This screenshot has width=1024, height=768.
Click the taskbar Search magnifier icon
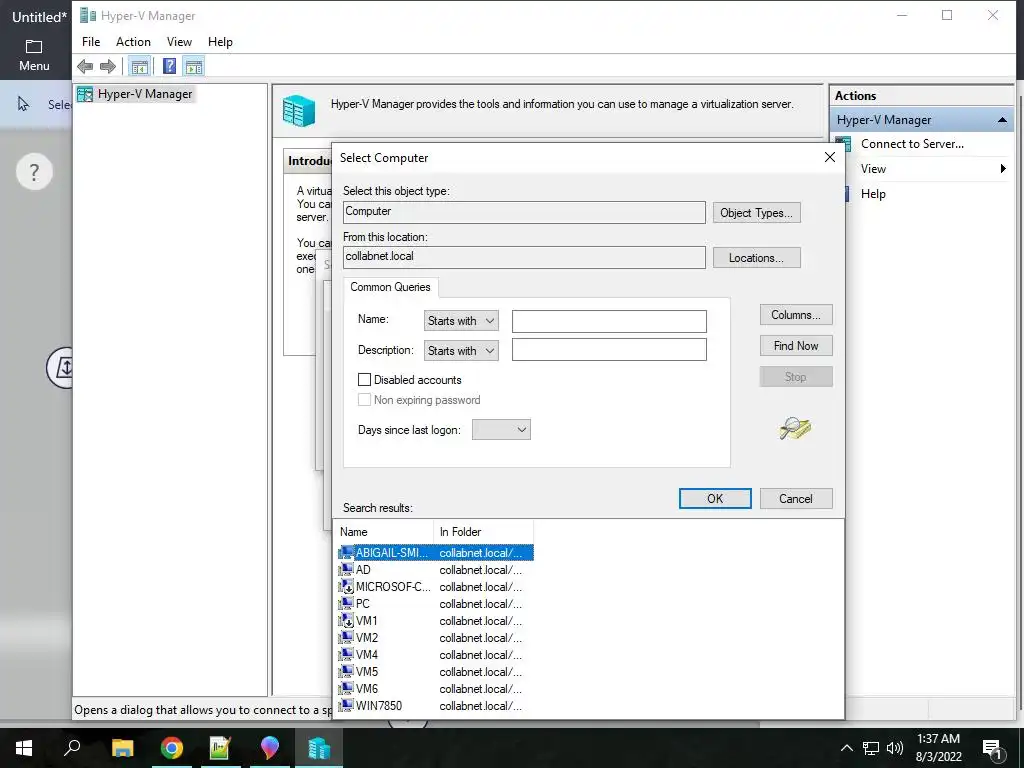point(72,748)
